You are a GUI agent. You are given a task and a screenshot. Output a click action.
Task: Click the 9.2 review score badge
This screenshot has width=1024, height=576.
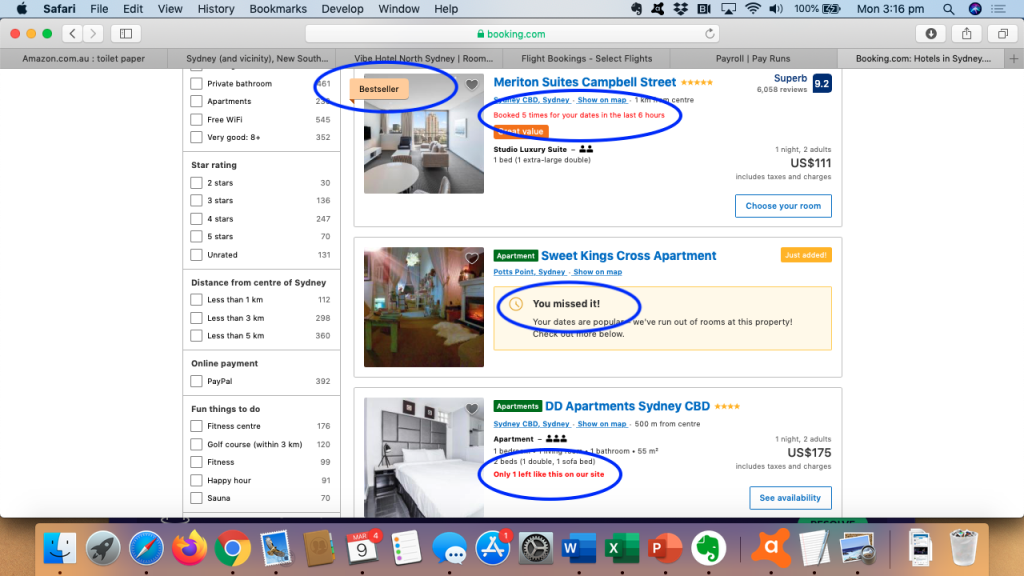[x=822, y=84]
